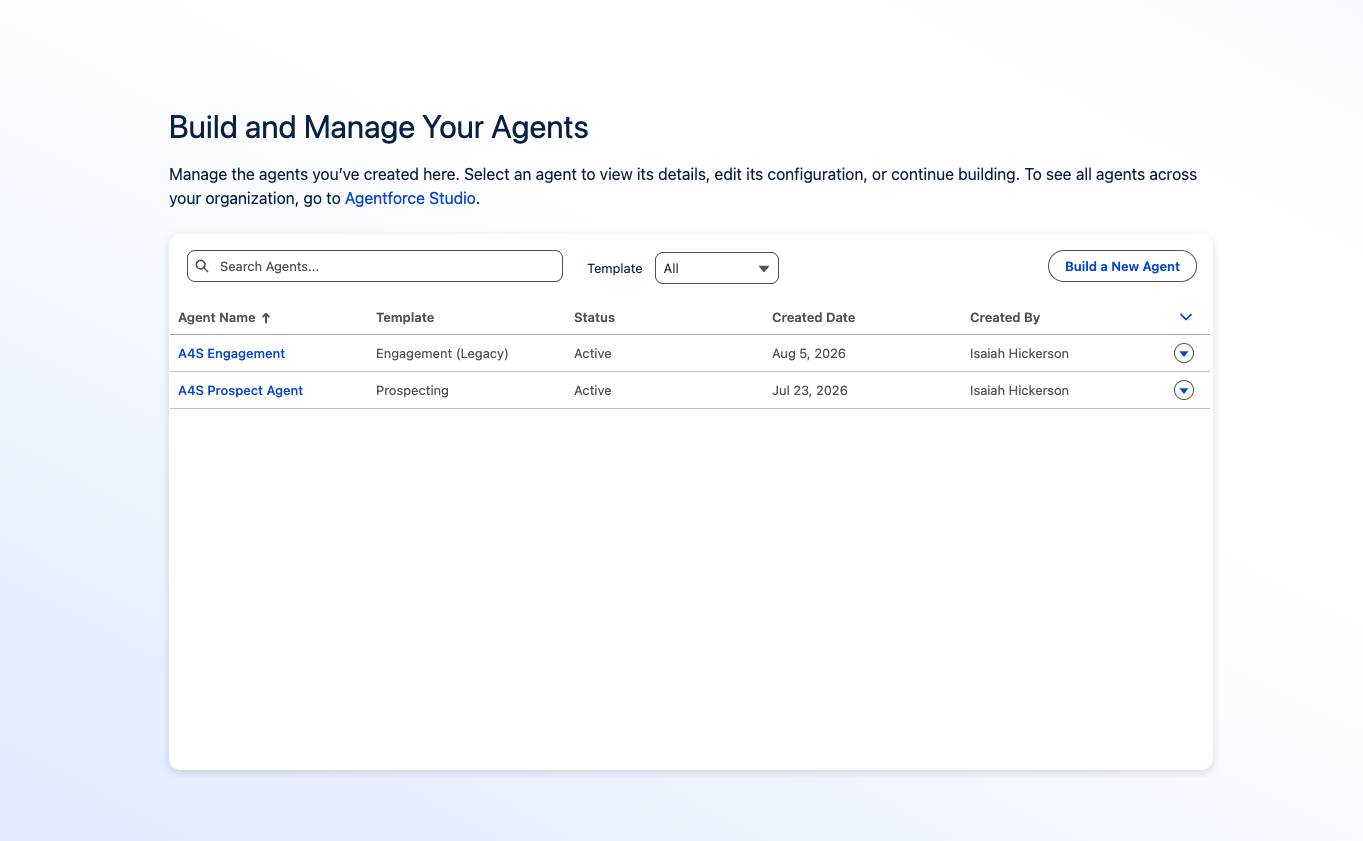This screenshot has width=1363, height=841.
Task: Focus the Search Agents field
Action: tap(375, 266)
